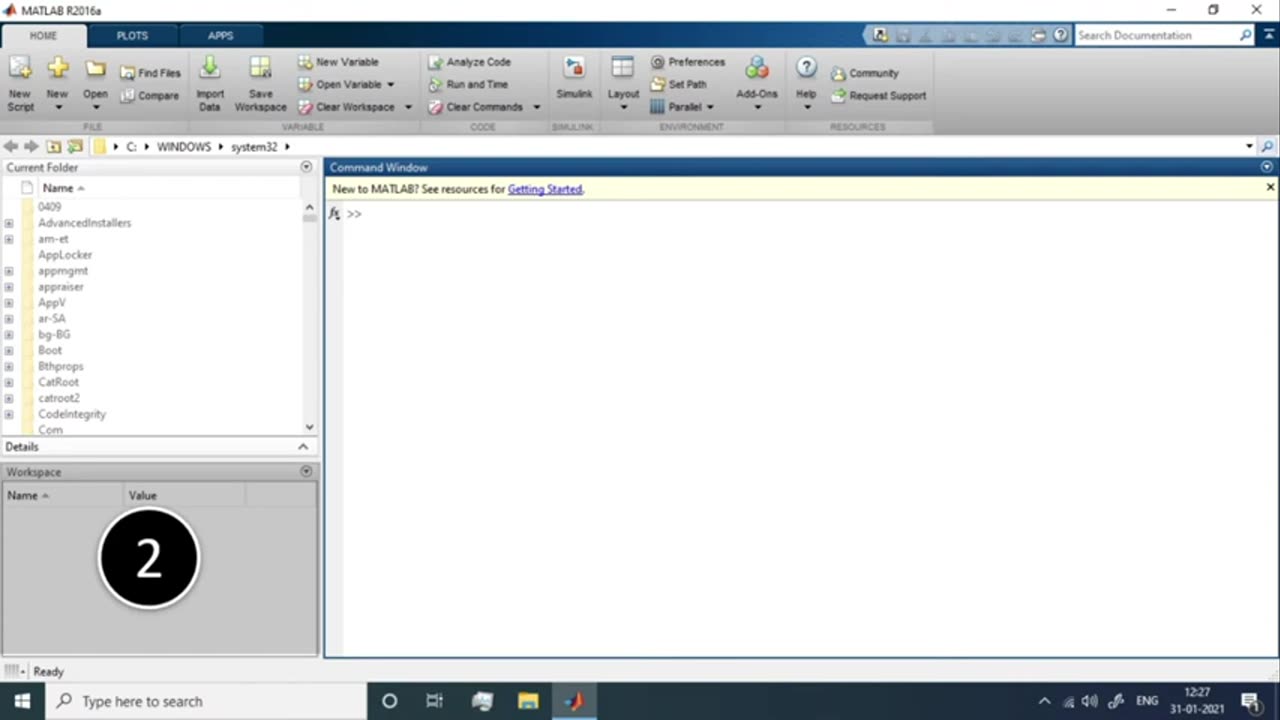Click the WINDOWS path segment
This screenshot has width=1280, height=720.
click(x=184, y=147)
